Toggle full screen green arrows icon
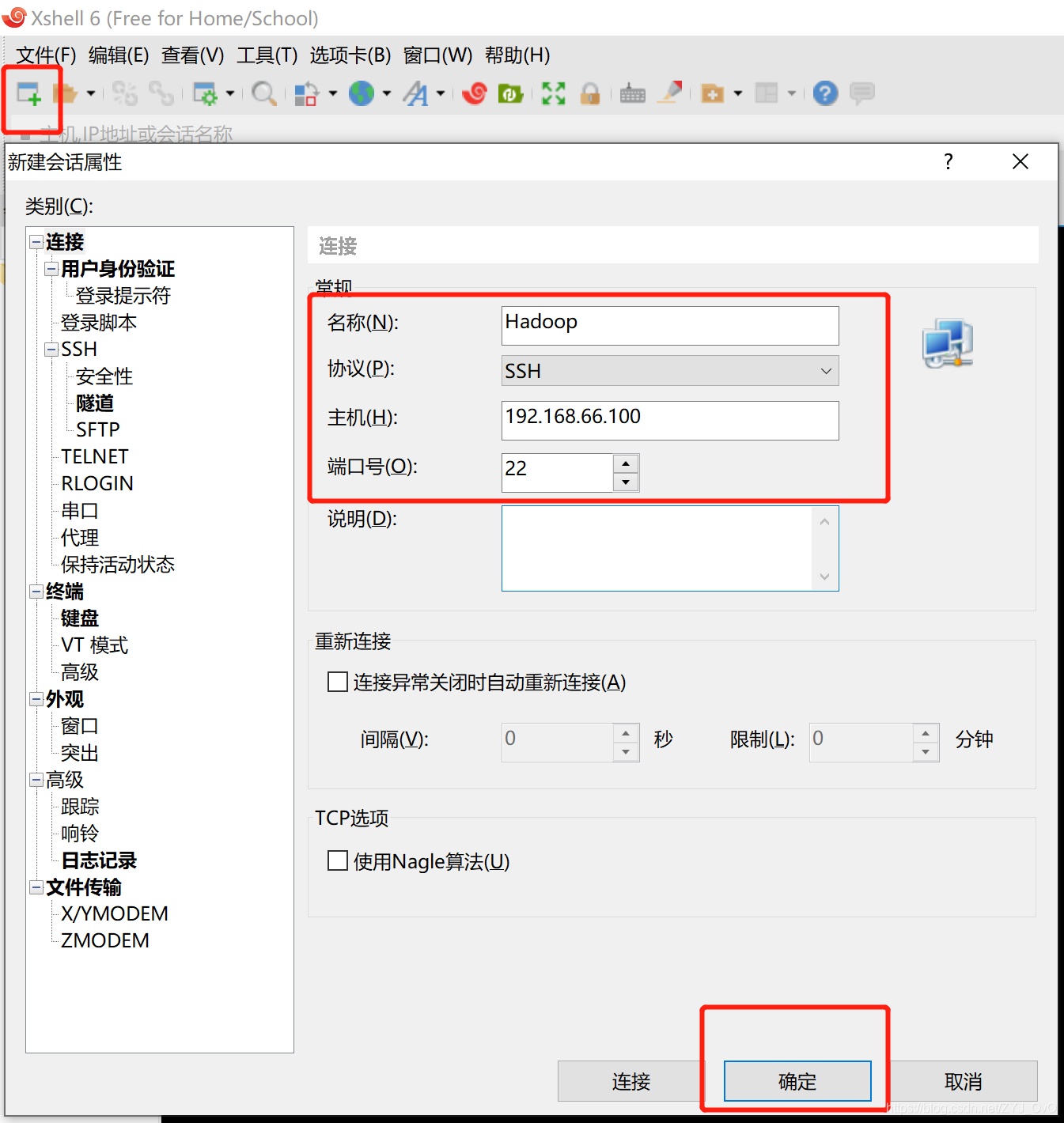1064x1123 pixels. point(554,93)
